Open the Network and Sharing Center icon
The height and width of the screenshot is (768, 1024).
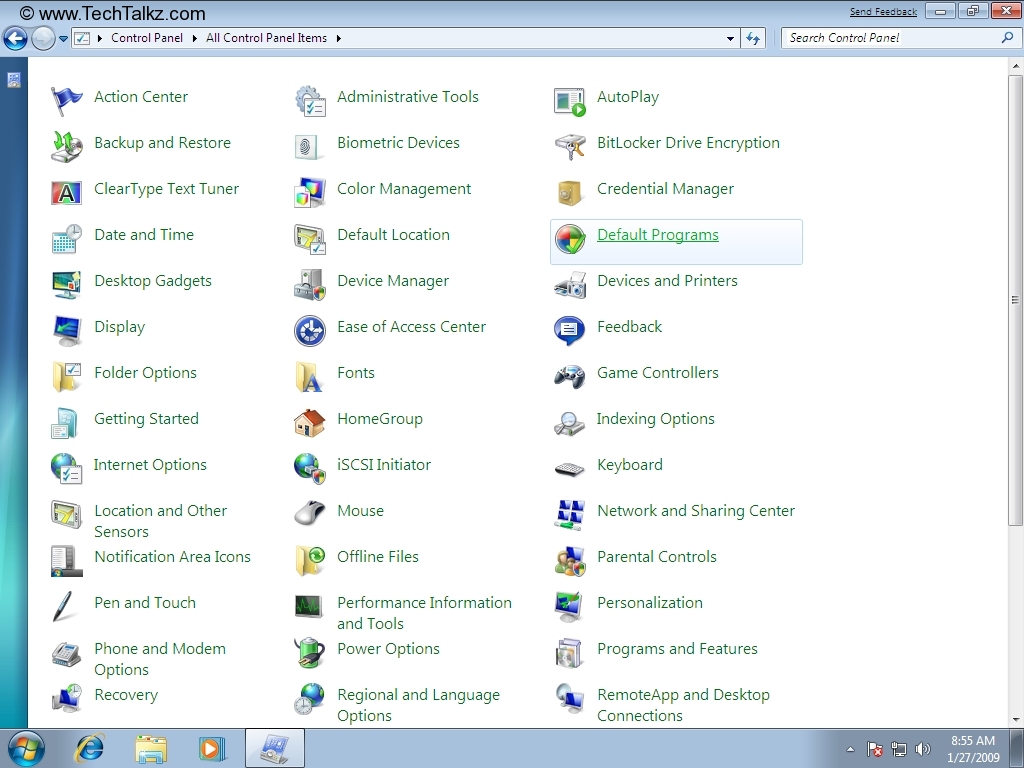tap(569, 515)
